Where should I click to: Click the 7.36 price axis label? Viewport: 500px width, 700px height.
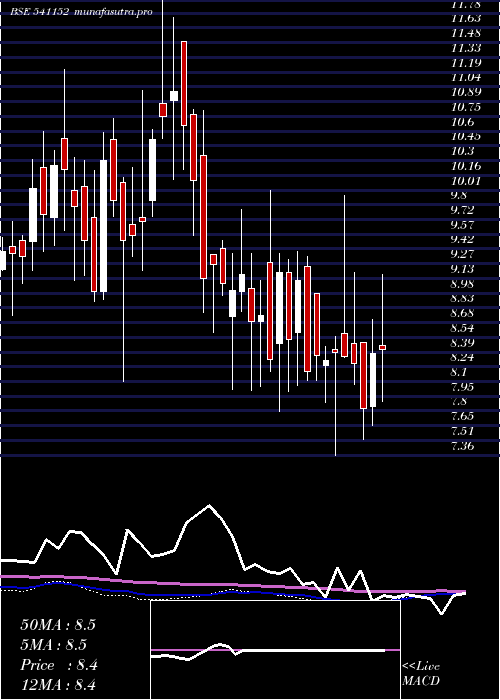(x=462, y=446)
